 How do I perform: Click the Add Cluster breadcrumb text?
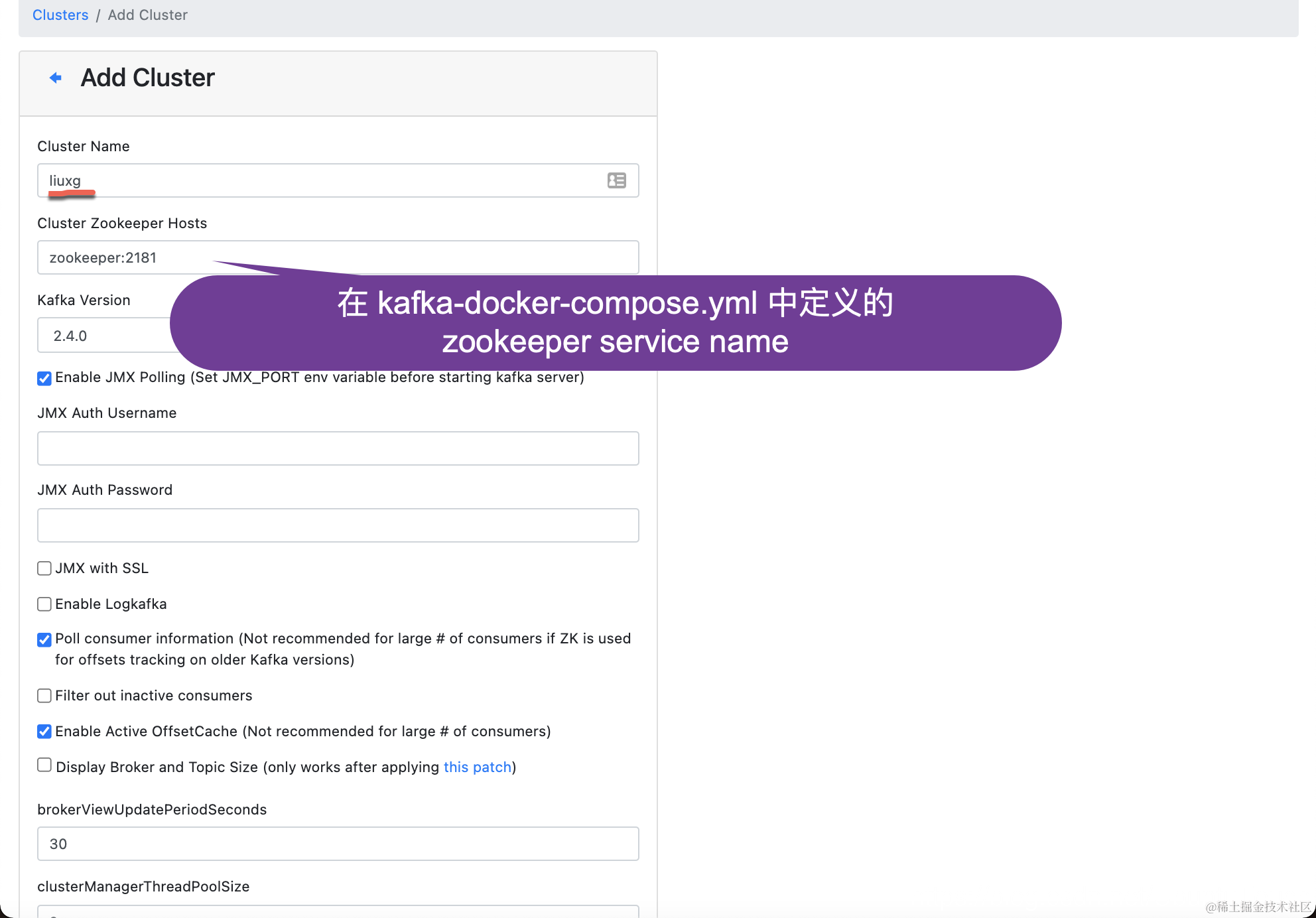pyautogui.click(x=147, y=15)
